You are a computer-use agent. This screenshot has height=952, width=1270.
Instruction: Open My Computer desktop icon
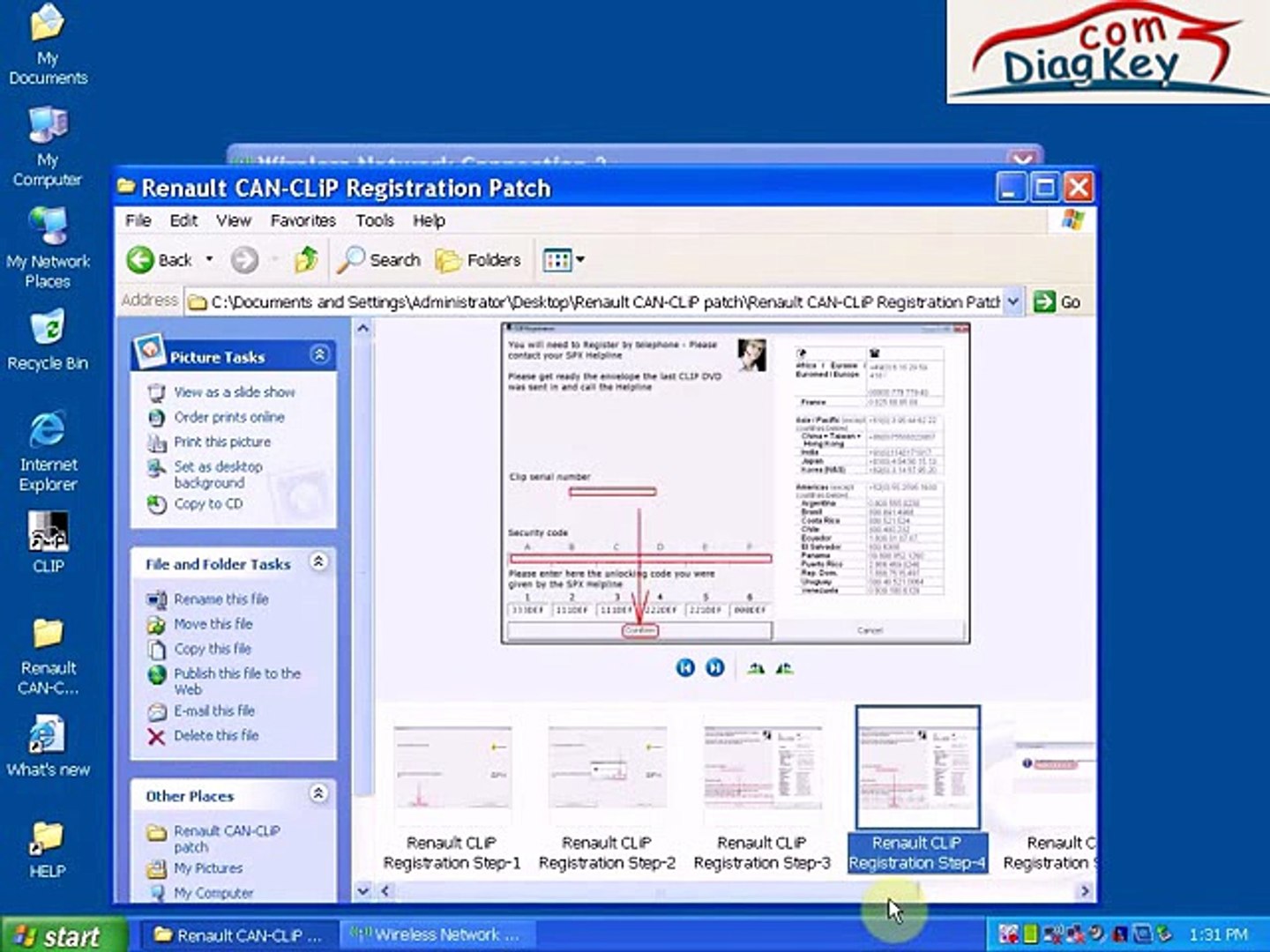[x=48, y=146]
